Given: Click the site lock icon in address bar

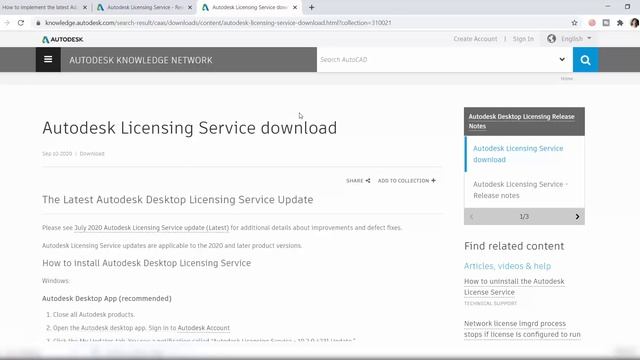Looking at the screenshot, I should click(x=38, y=23).
